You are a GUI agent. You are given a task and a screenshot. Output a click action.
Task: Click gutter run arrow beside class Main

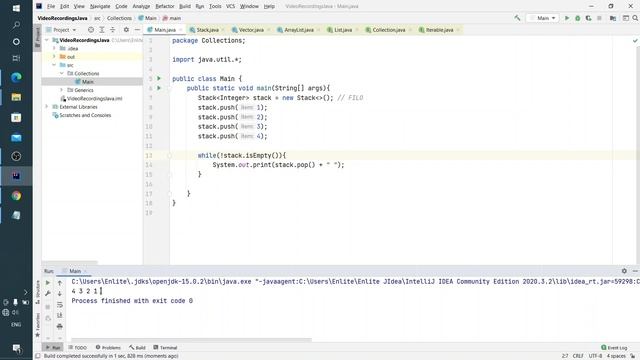159,78
